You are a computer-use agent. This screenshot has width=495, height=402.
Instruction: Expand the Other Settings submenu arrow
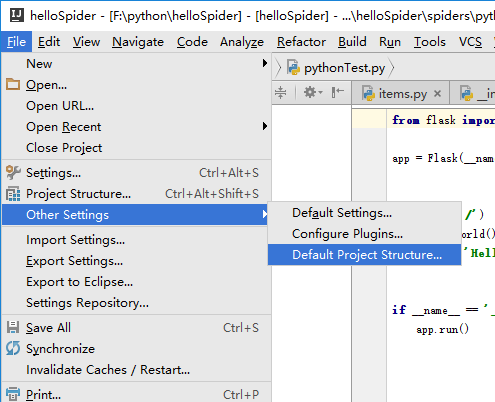[265, 214]
